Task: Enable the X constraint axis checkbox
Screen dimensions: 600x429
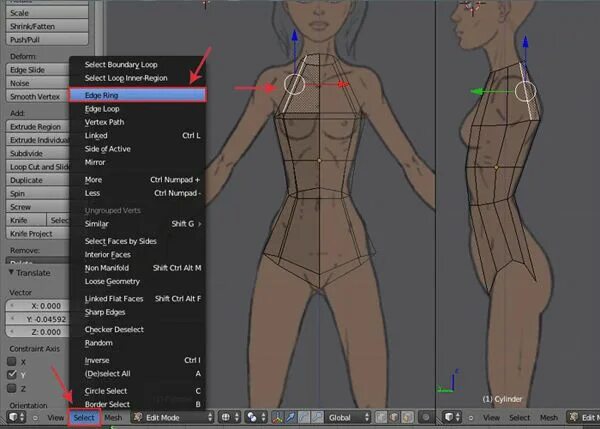Action: click(x=12, y=361)
